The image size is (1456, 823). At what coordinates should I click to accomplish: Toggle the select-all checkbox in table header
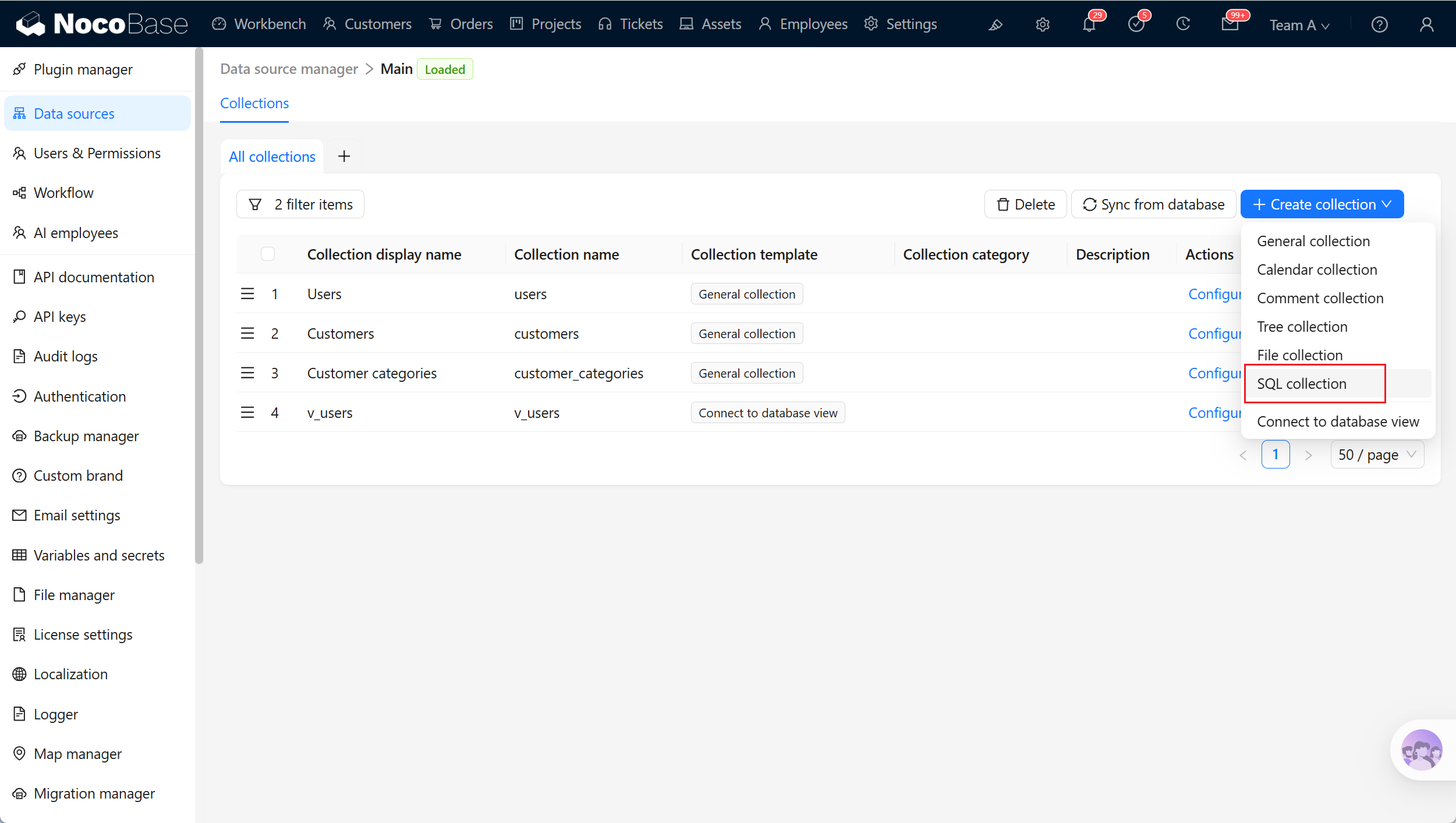click(268, 254)
